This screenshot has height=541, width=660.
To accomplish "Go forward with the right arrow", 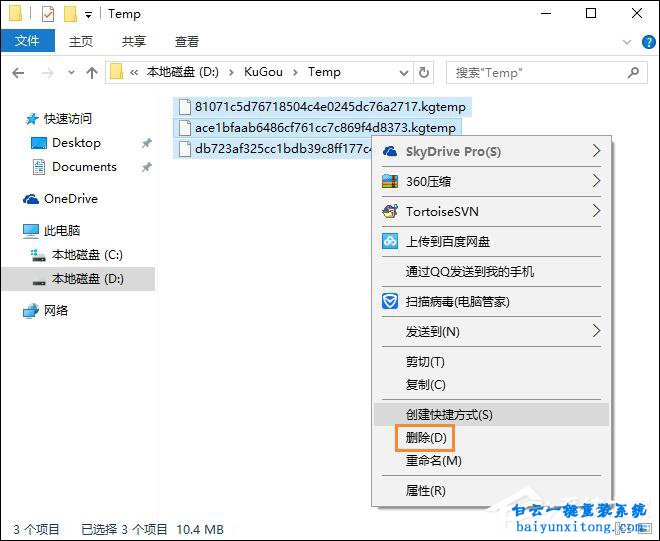I will coord(47,73).
